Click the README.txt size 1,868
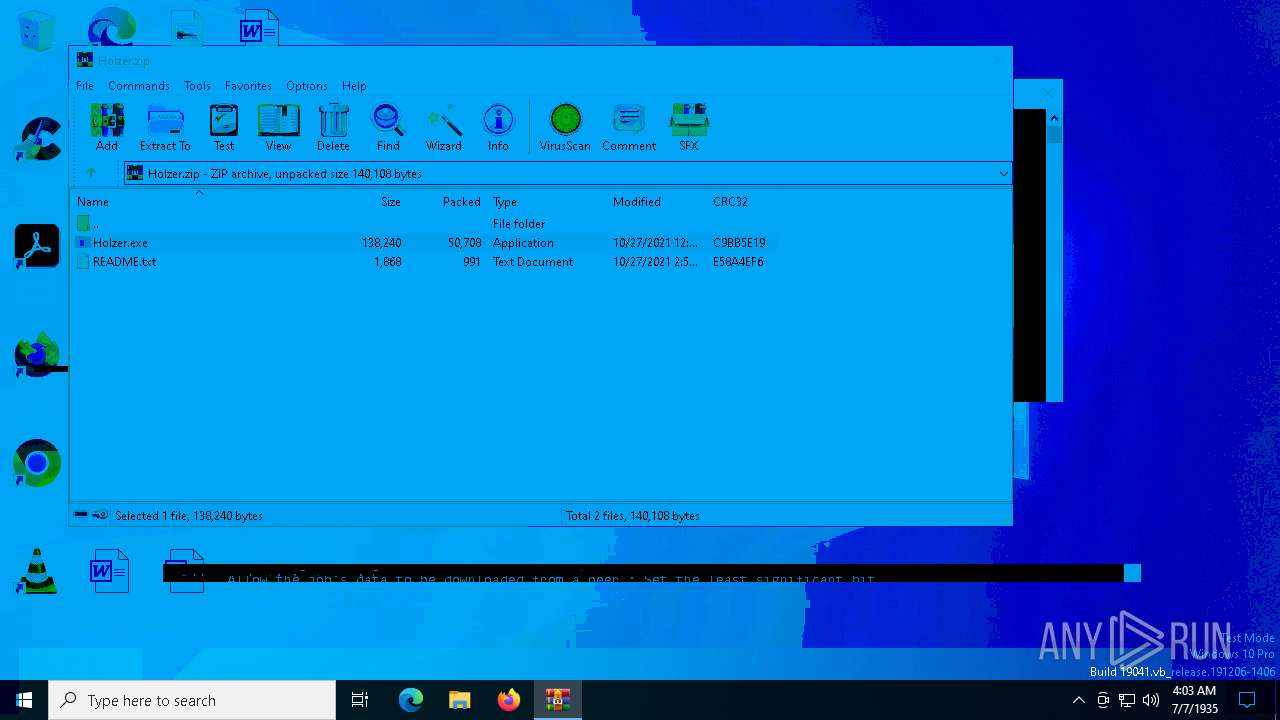1280x720 pixels. [387, 262]
